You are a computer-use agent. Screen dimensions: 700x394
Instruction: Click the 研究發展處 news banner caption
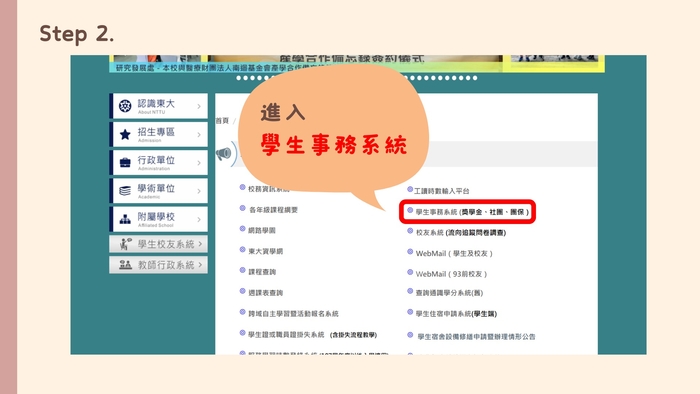pos(221,68)
